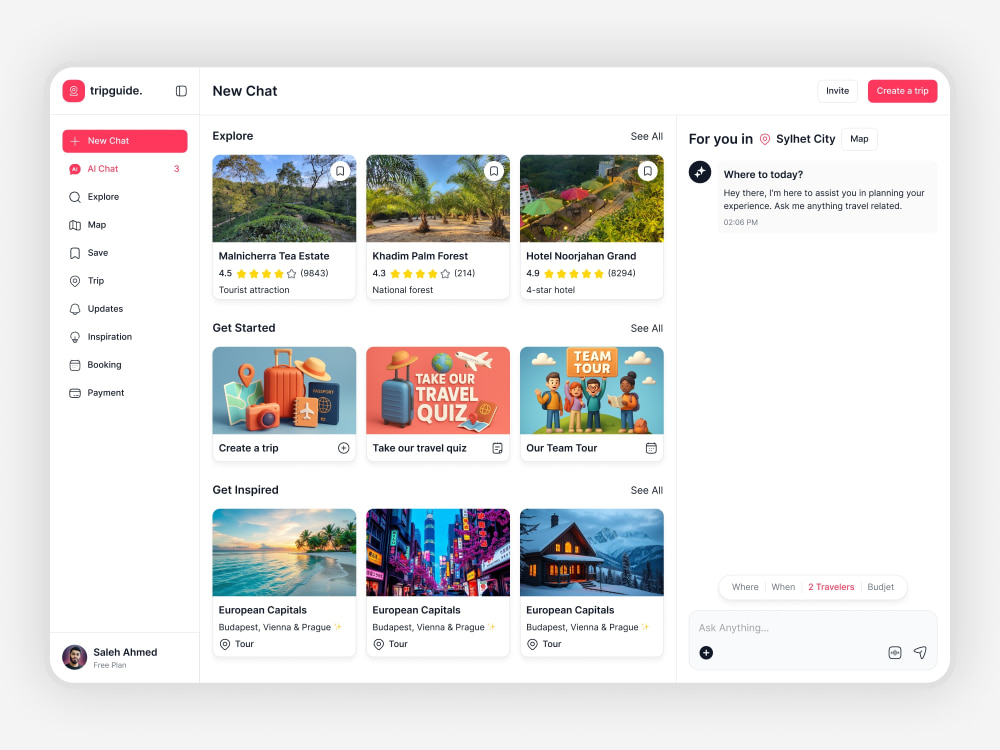Open Khadim Palm Forest title
The height and width of the screenshot is (750, 1000).
point(420,256)
